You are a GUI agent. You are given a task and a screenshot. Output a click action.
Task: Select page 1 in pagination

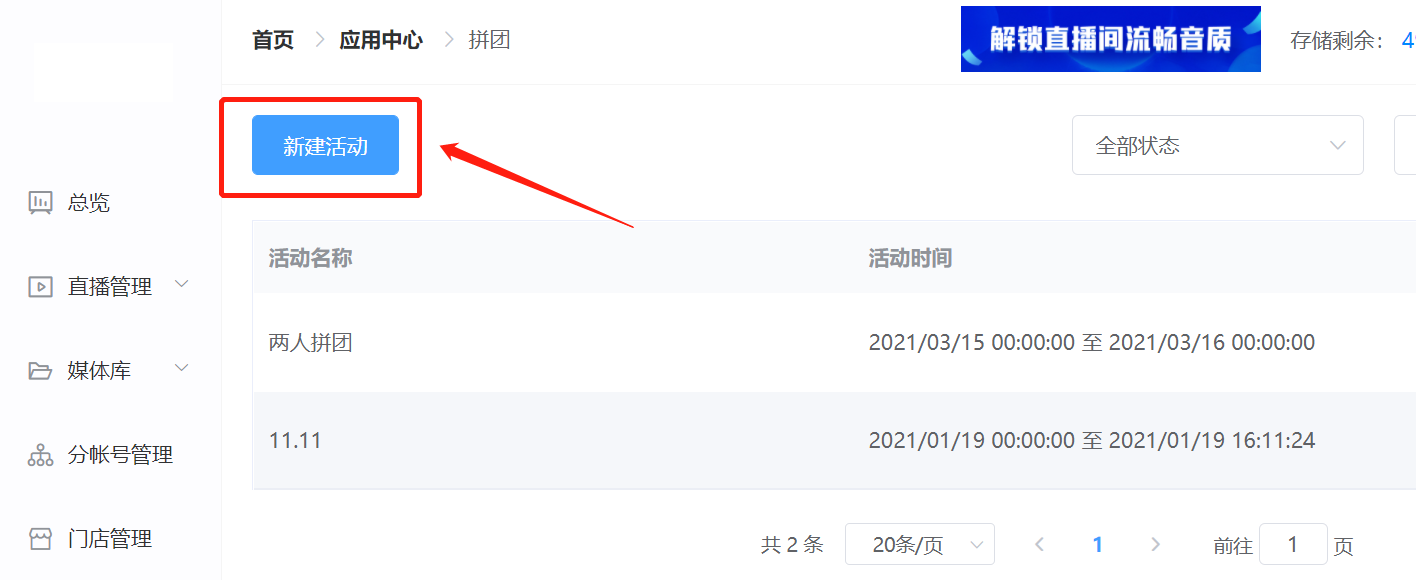pos(1098,544)
